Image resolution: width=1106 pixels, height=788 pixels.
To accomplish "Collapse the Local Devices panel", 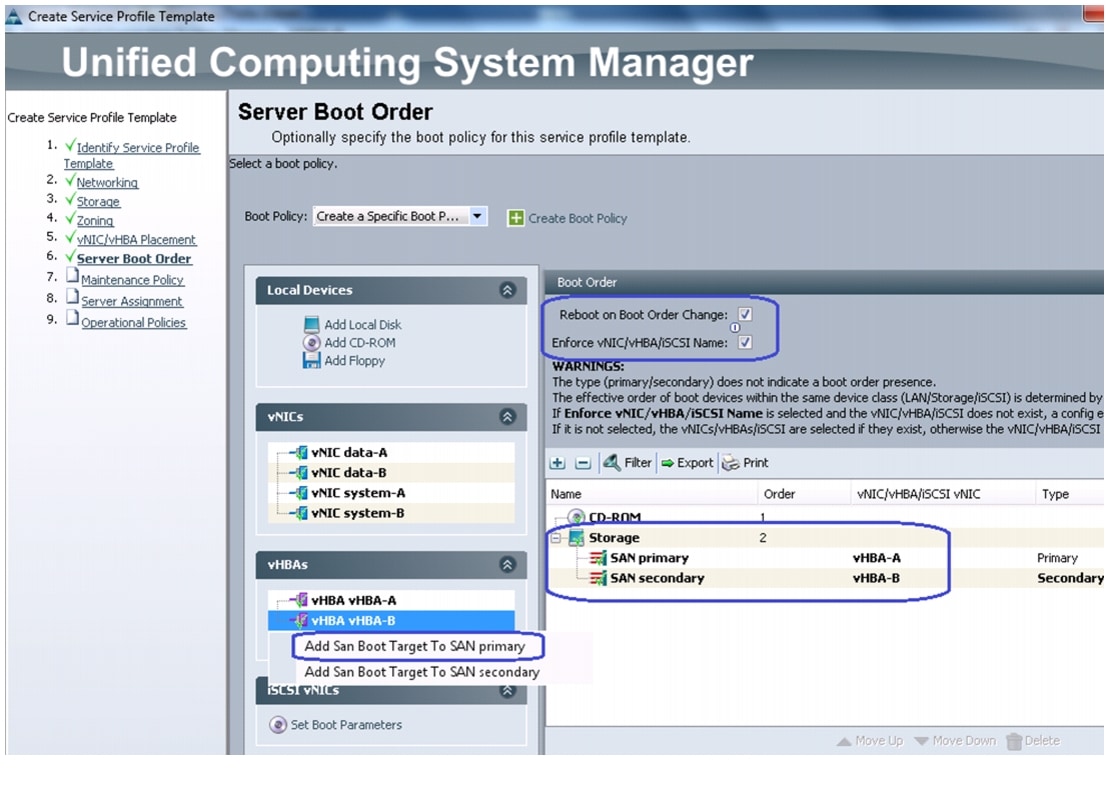I will tap(507, 290).
